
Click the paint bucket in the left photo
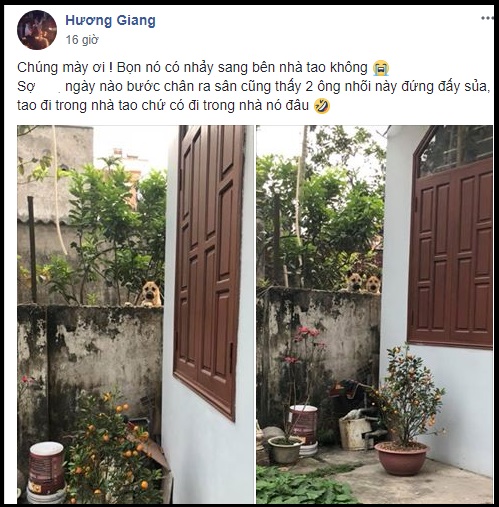point(46,468)
